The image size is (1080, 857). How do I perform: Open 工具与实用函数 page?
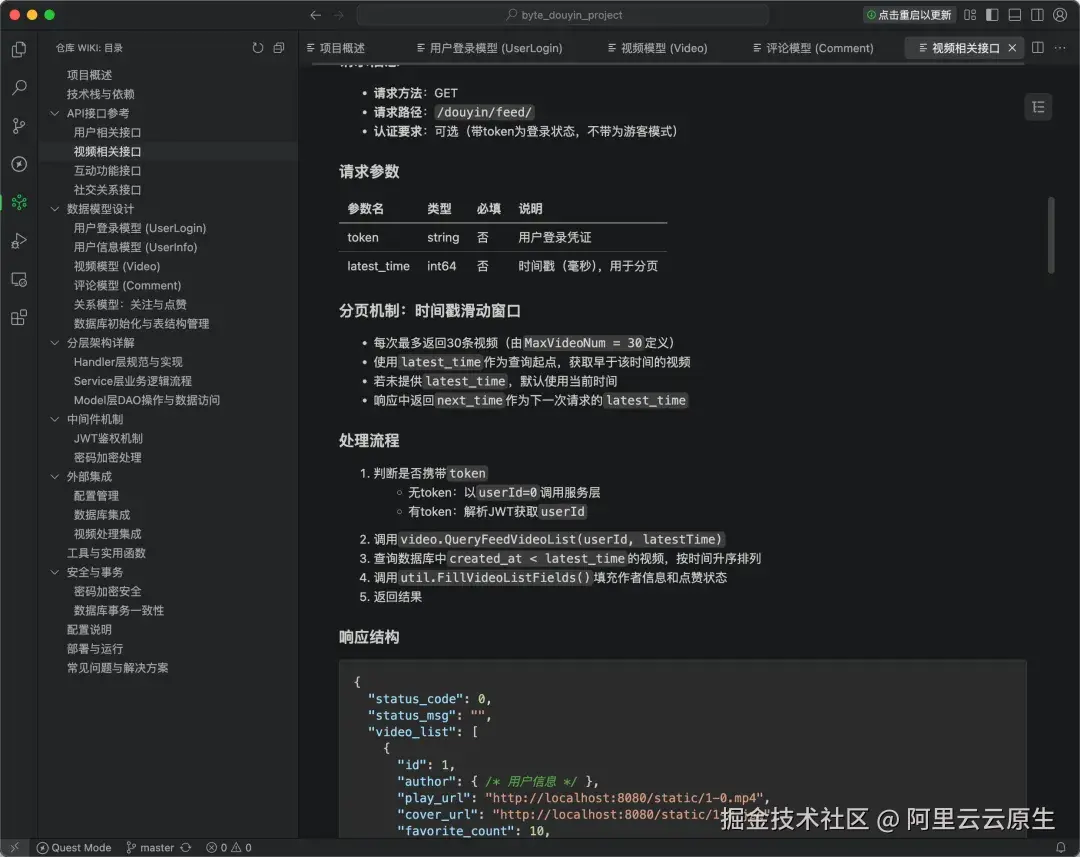(x=106, y=553)
